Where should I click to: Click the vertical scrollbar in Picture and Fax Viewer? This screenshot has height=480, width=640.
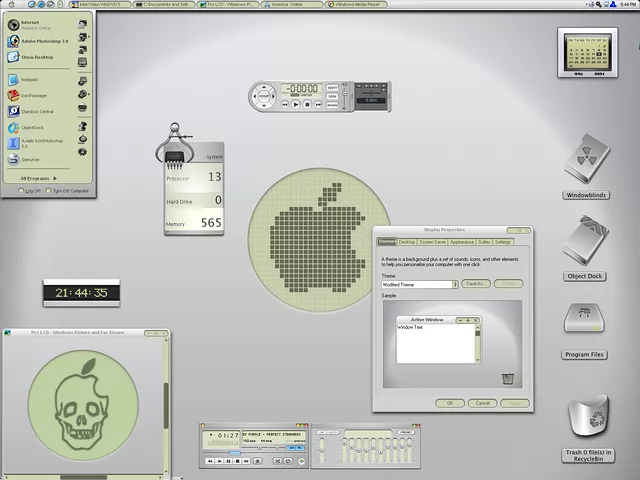(166, 404)
